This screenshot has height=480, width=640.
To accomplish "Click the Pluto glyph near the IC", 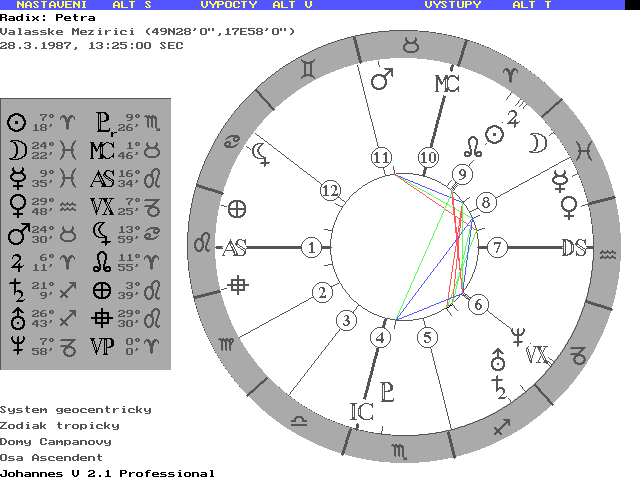I will click(387, 392).
